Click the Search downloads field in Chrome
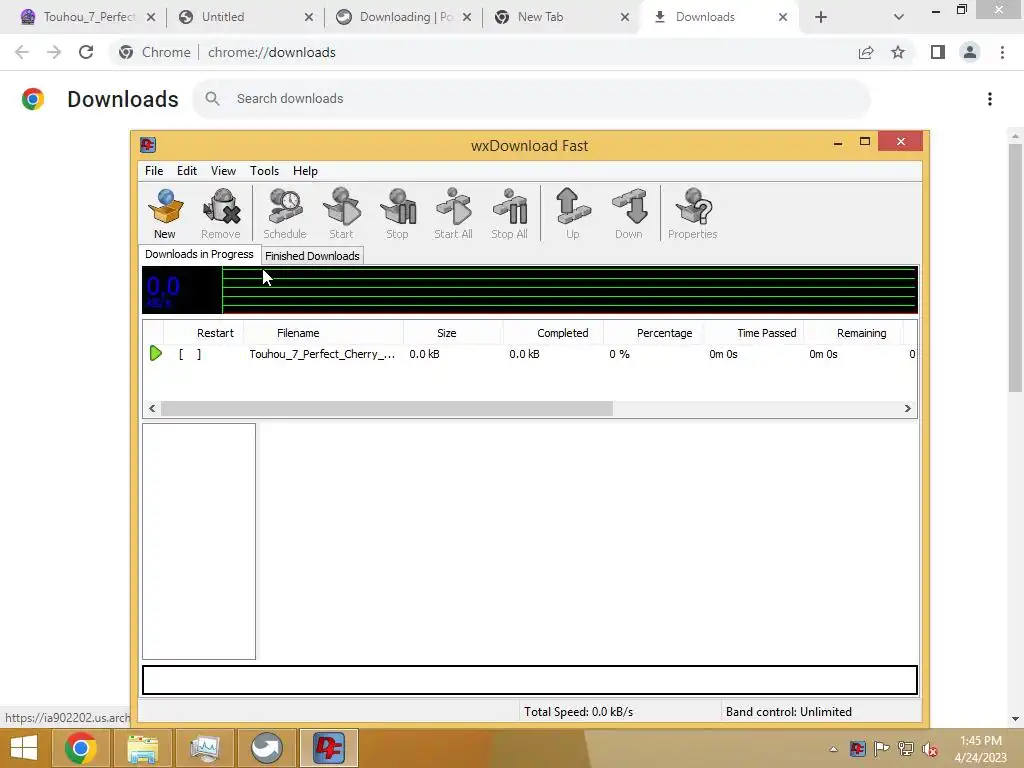Viewport: 1024px width, 768px height. (x=532, y=99)
